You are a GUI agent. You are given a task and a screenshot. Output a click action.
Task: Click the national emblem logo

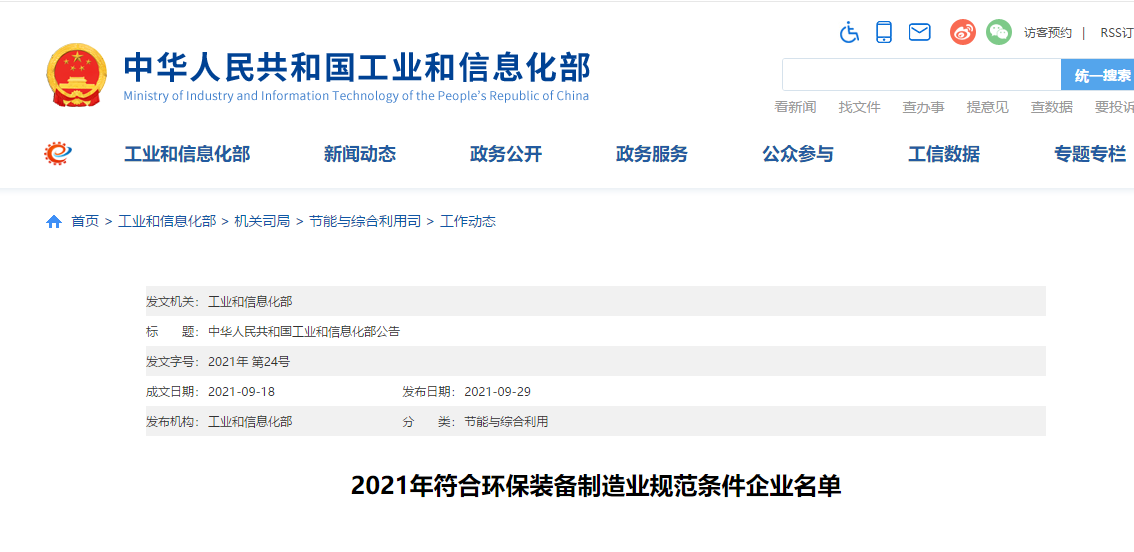pos(76,75)
